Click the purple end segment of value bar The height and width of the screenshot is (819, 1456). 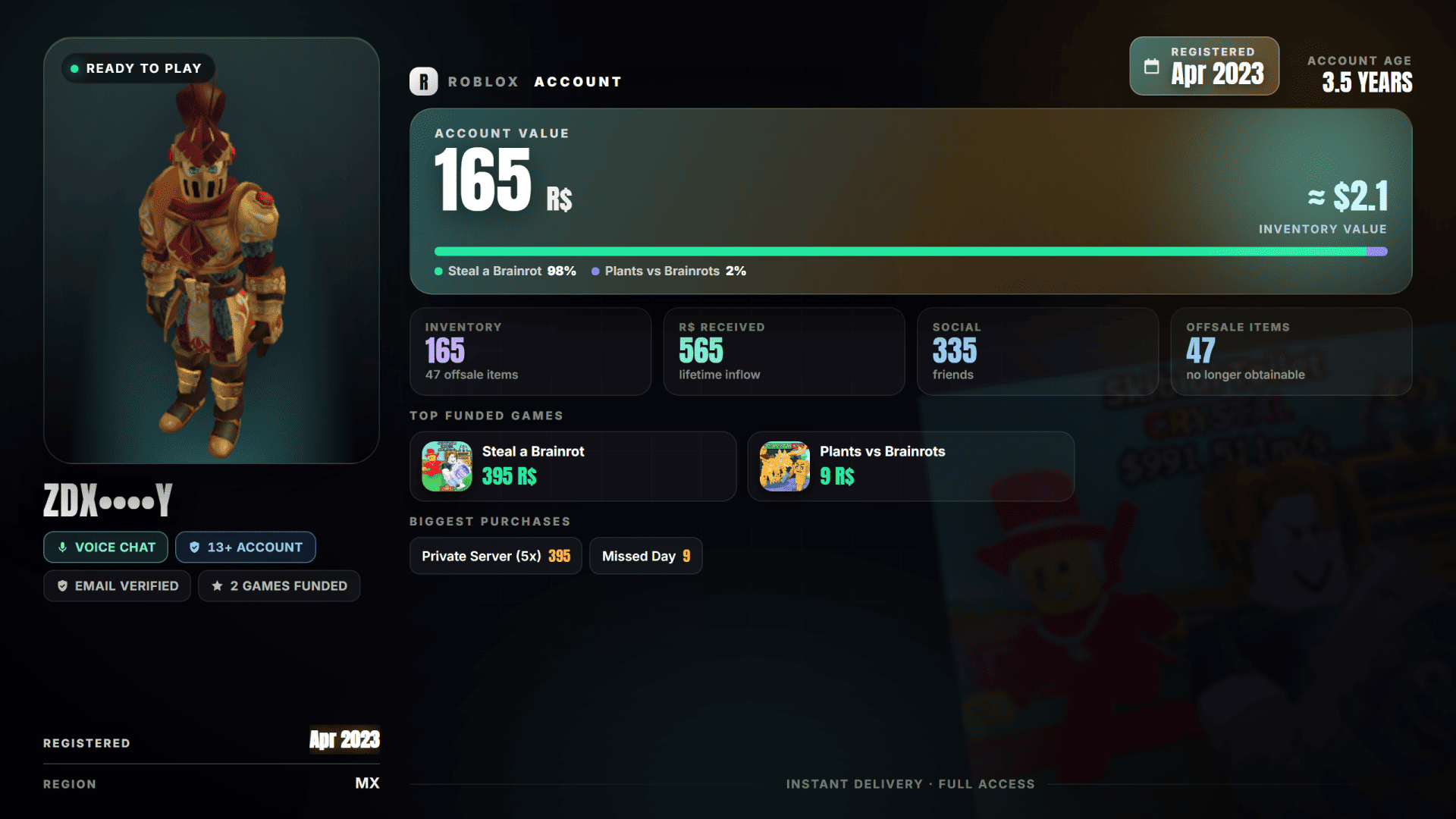point(1377,251)
